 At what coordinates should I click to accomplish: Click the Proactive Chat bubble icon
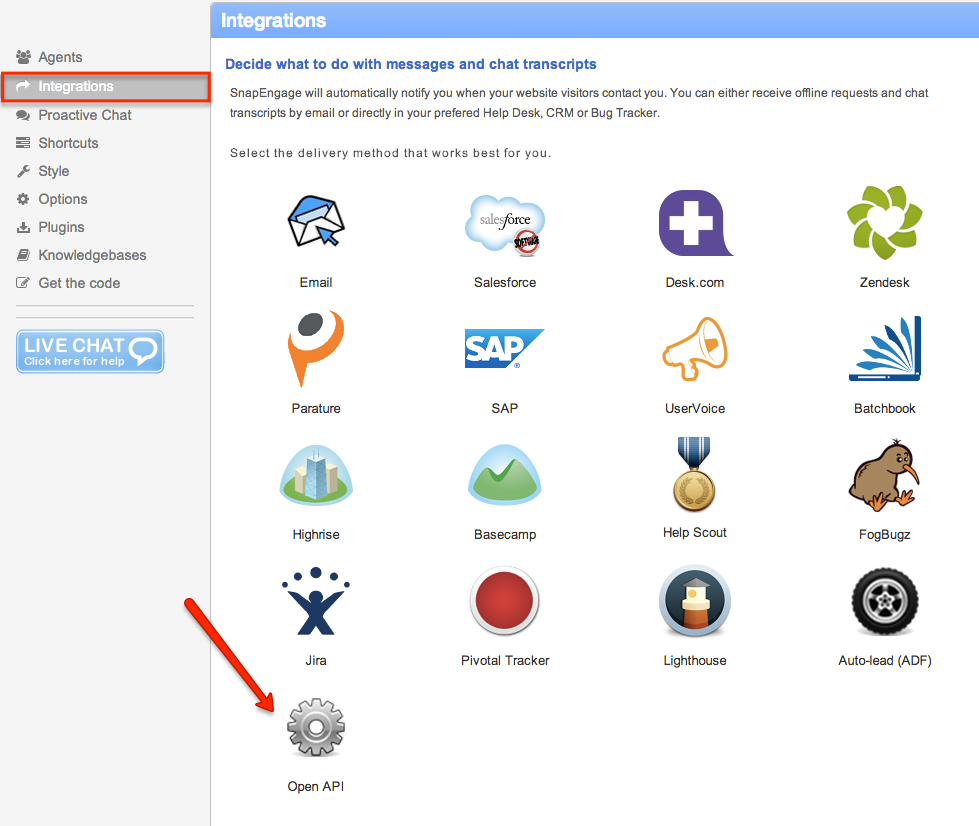(x=23, y=115)
